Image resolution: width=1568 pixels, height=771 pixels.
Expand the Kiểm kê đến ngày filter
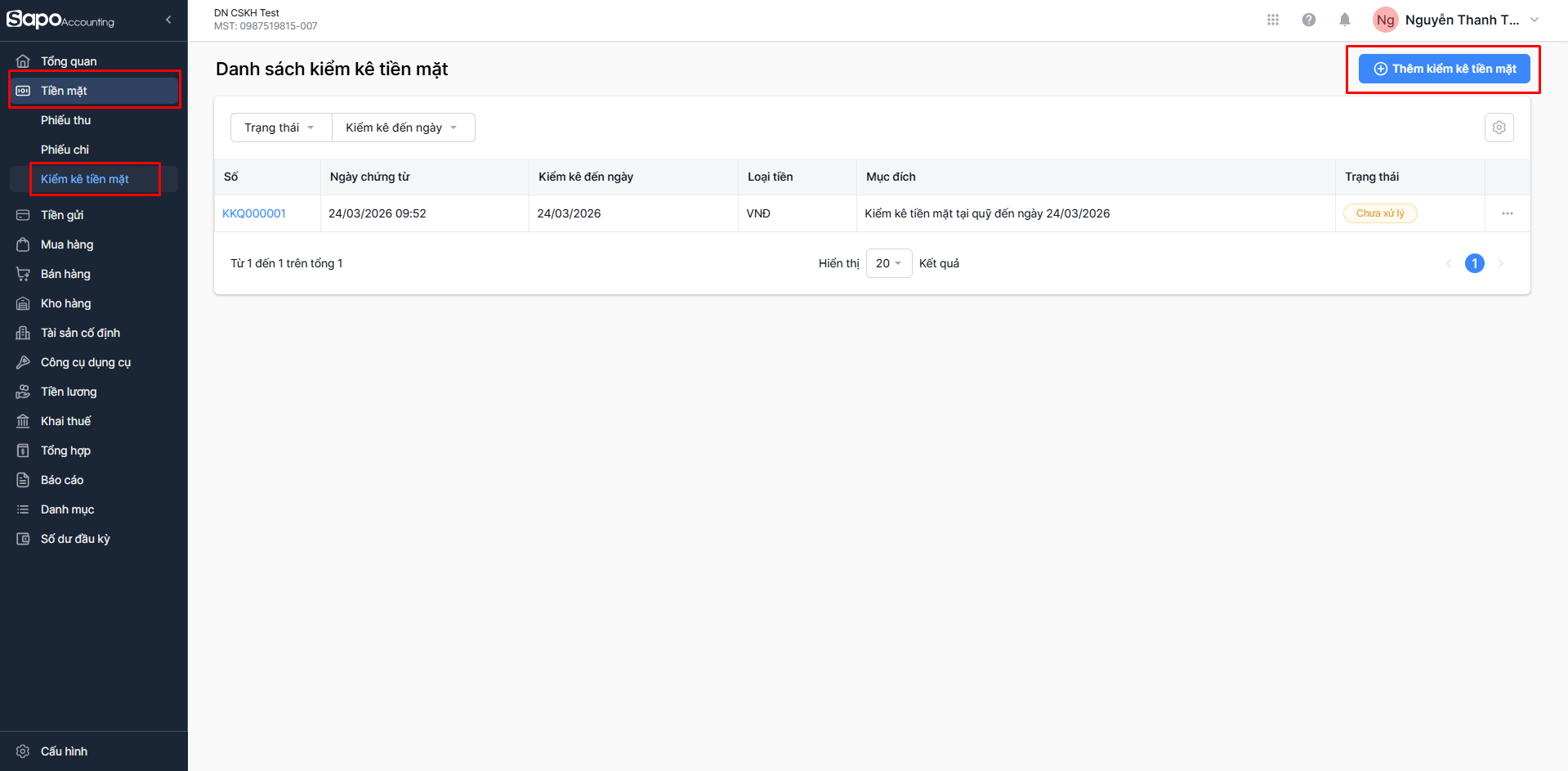tap(402, 128)
